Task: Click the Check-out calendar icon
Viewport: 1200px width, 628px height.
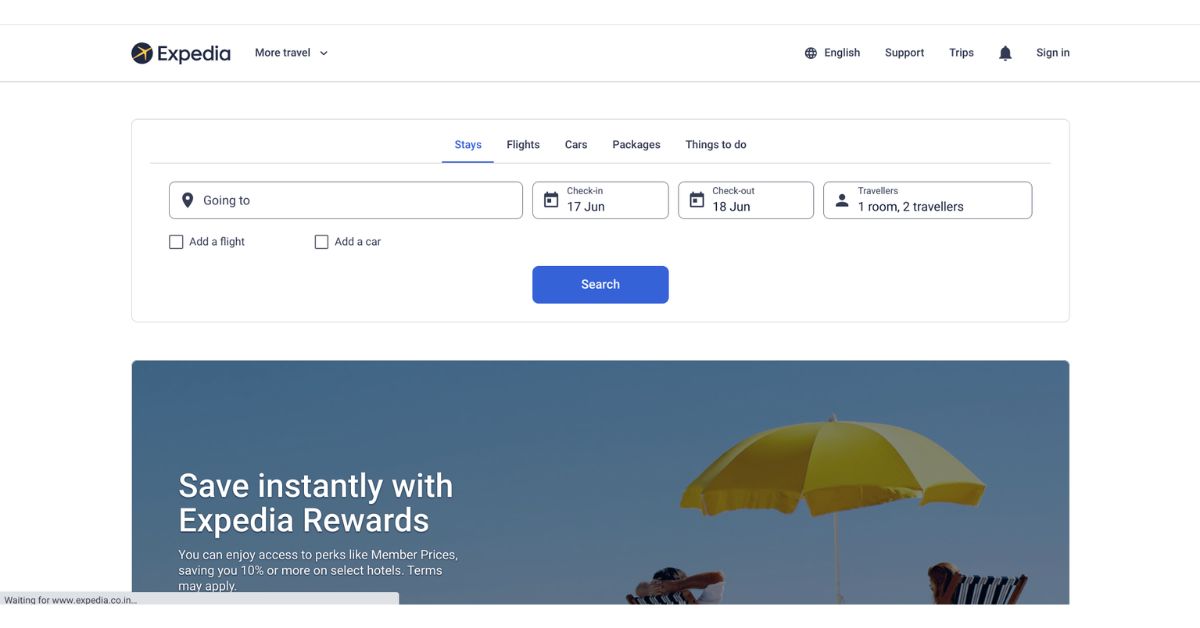Action: [x=697, y=200]
